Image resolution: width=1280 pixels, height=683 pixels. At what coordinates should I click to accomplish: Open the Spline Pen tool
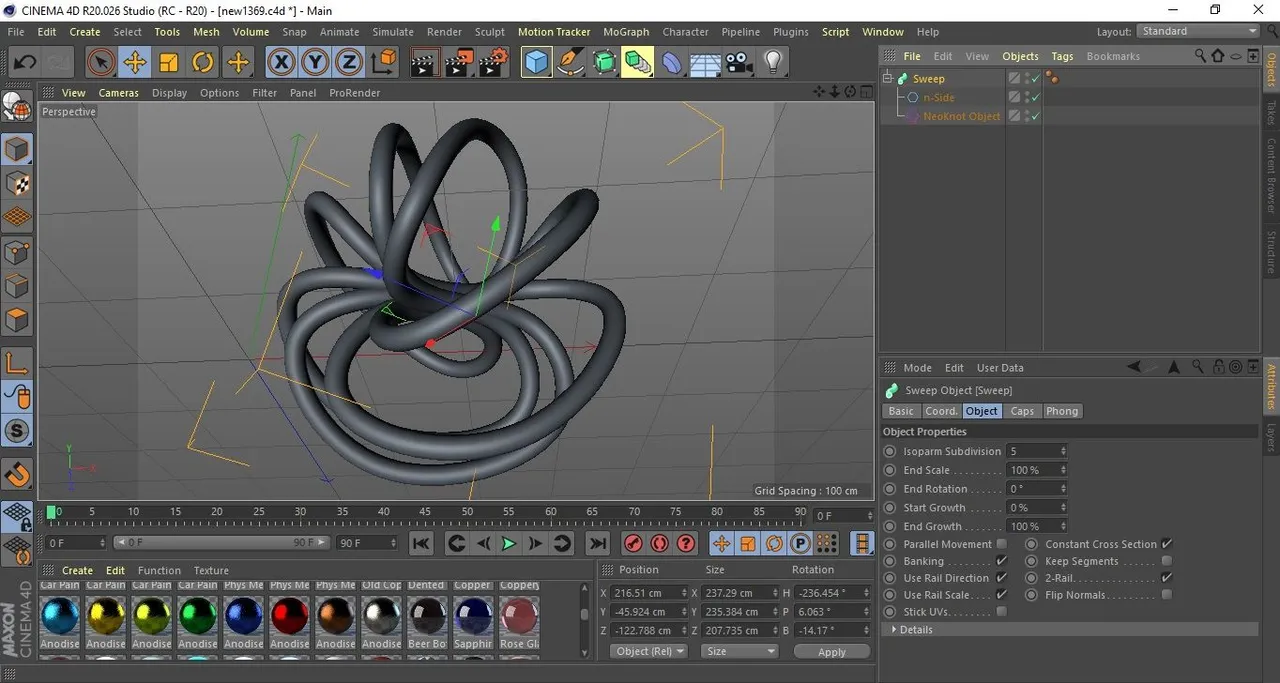[570, 63]
